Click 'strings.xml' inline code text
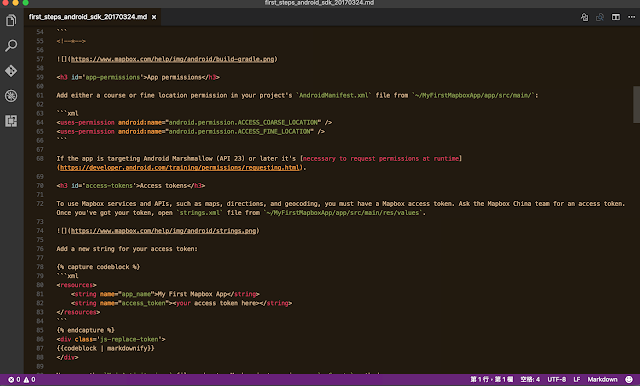Viewport: 640px width, 386px height. tap(200, 213)
